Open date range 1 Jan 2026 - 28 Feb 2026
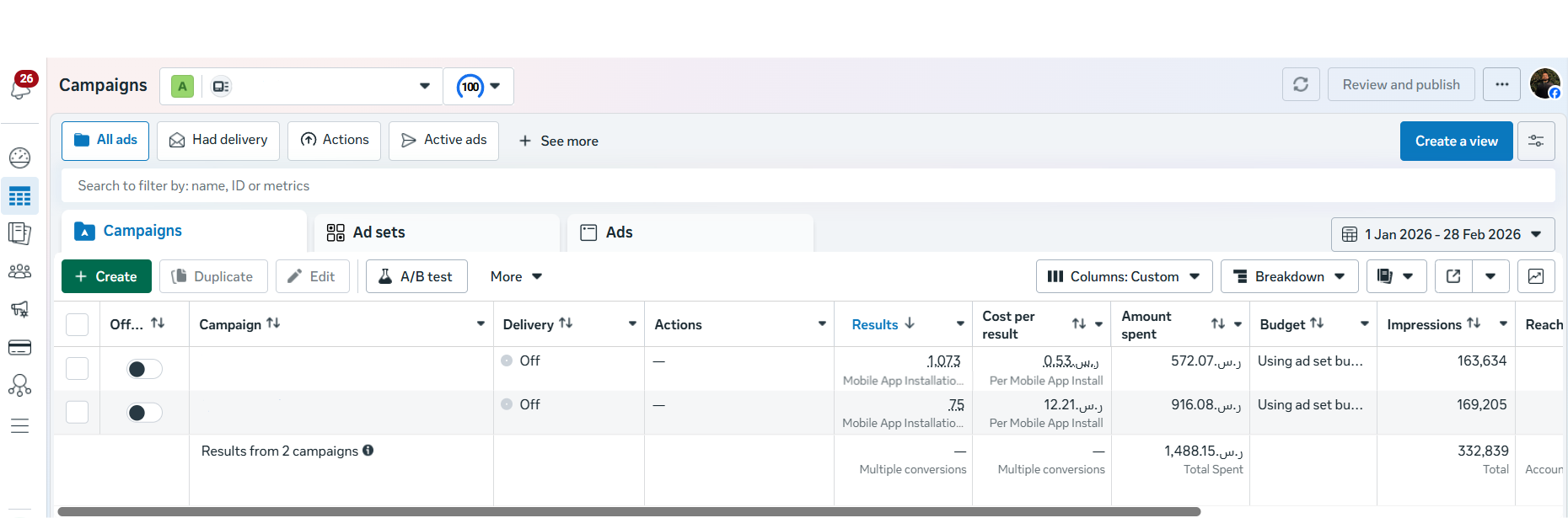The height and width of the screenshot is (518, 1568). [x=1442, y=234]
